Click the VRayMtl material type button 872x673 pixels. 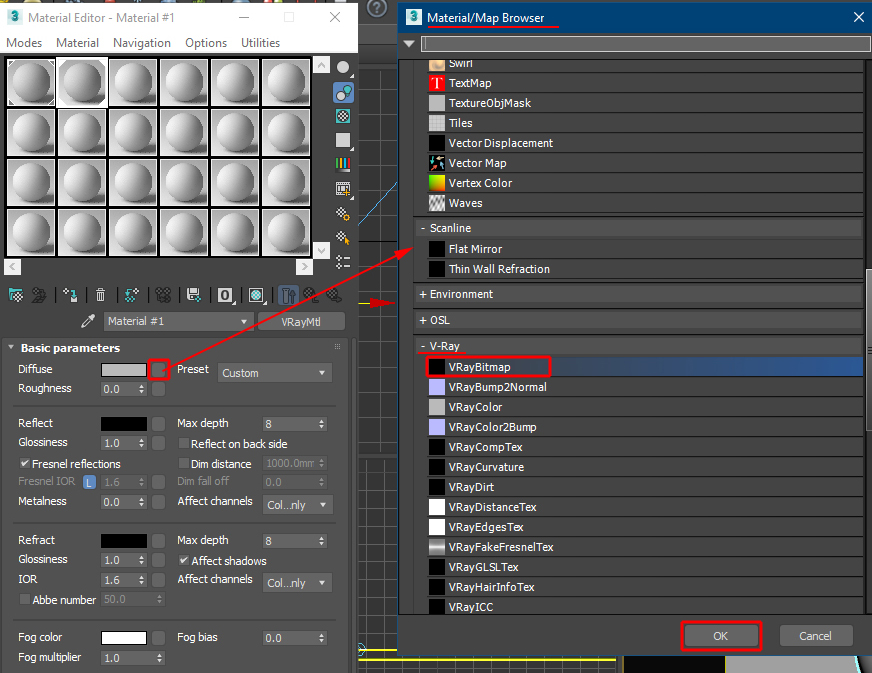tap(301, 321)
